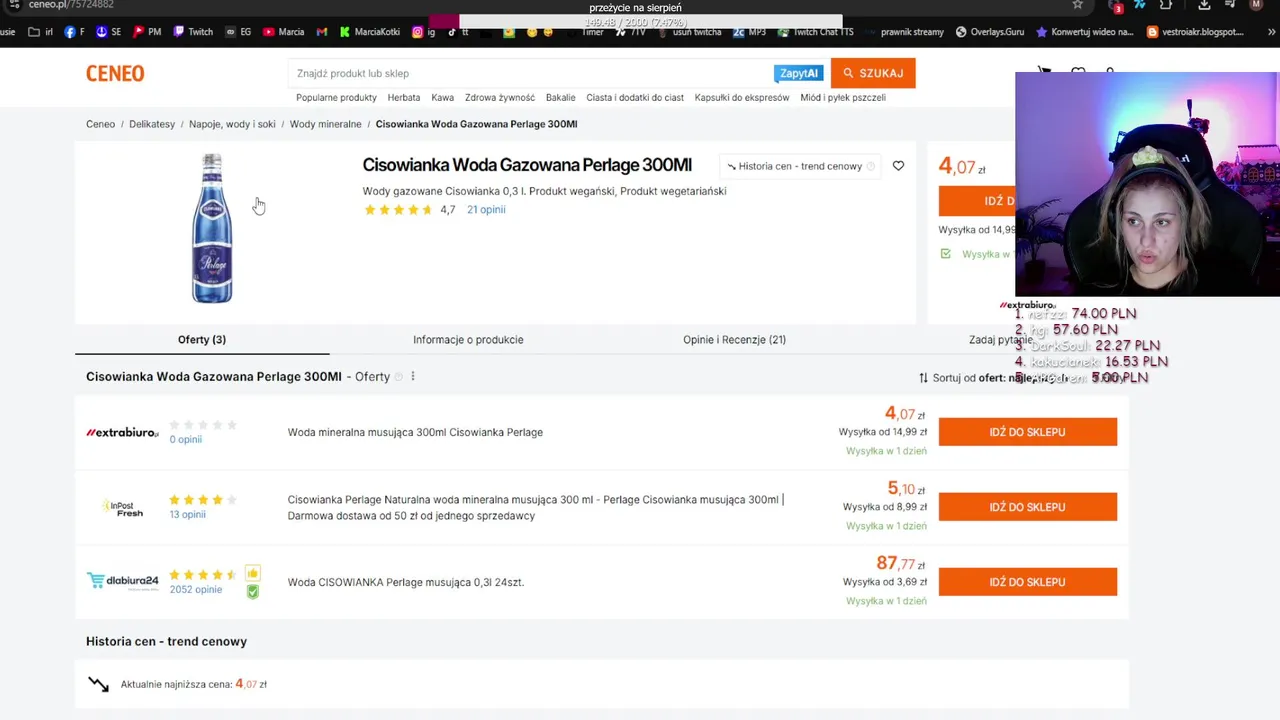Go to Delikatesy breadcrumb
This screenshot has width=1280, height=720.
[152, 124]
